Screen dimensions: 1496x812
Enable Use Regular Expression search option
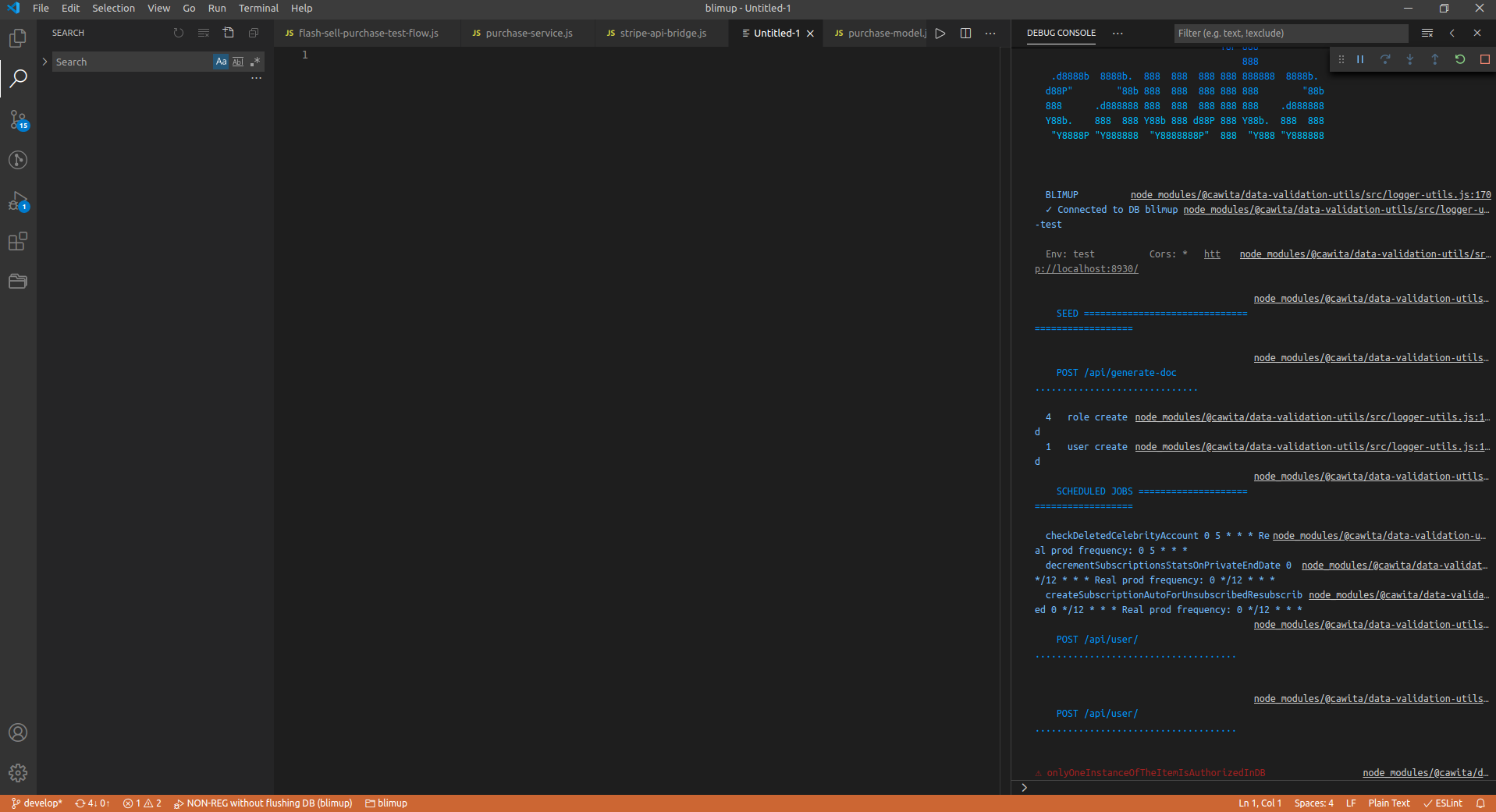[x=254, y=62]
